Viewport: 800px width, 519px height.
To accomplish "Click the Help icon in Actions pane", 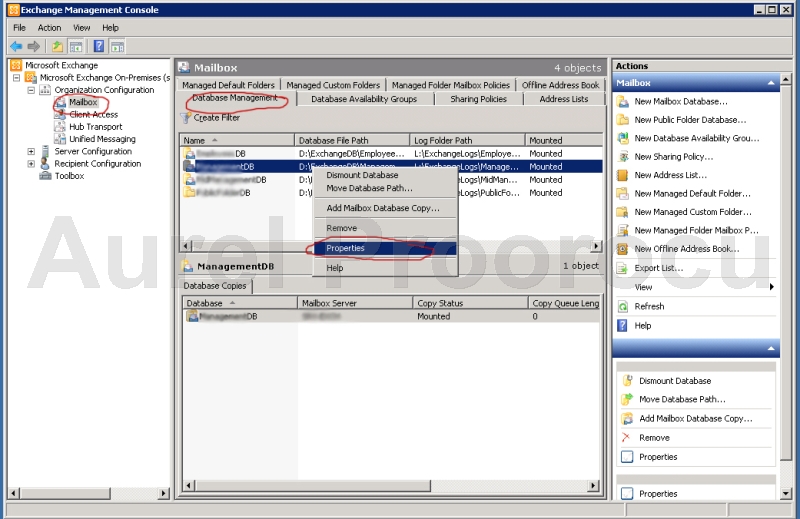I will click(622, 326).
